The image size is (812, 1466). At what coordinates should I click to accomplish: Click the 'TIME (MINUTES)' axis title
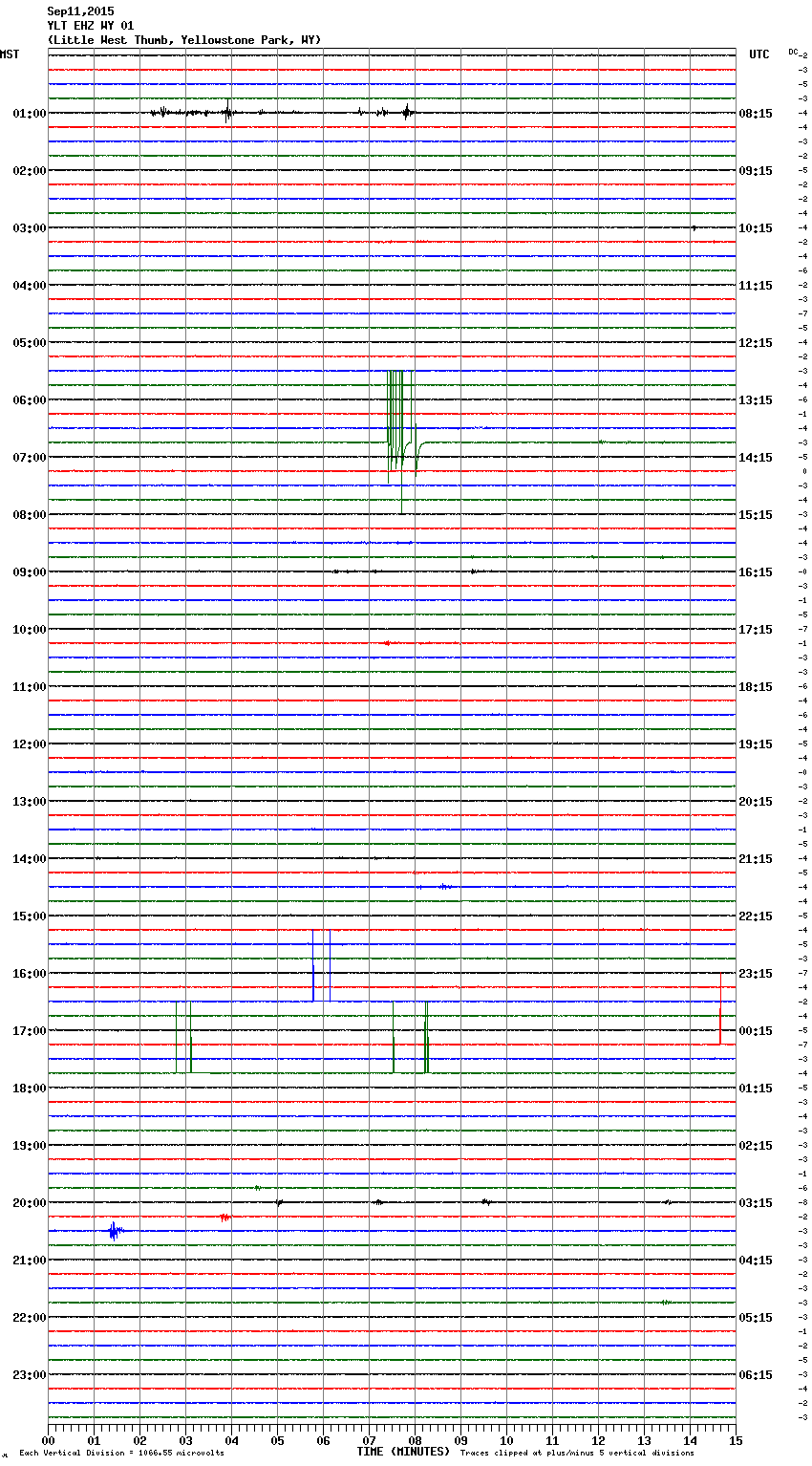(403, 1452)
